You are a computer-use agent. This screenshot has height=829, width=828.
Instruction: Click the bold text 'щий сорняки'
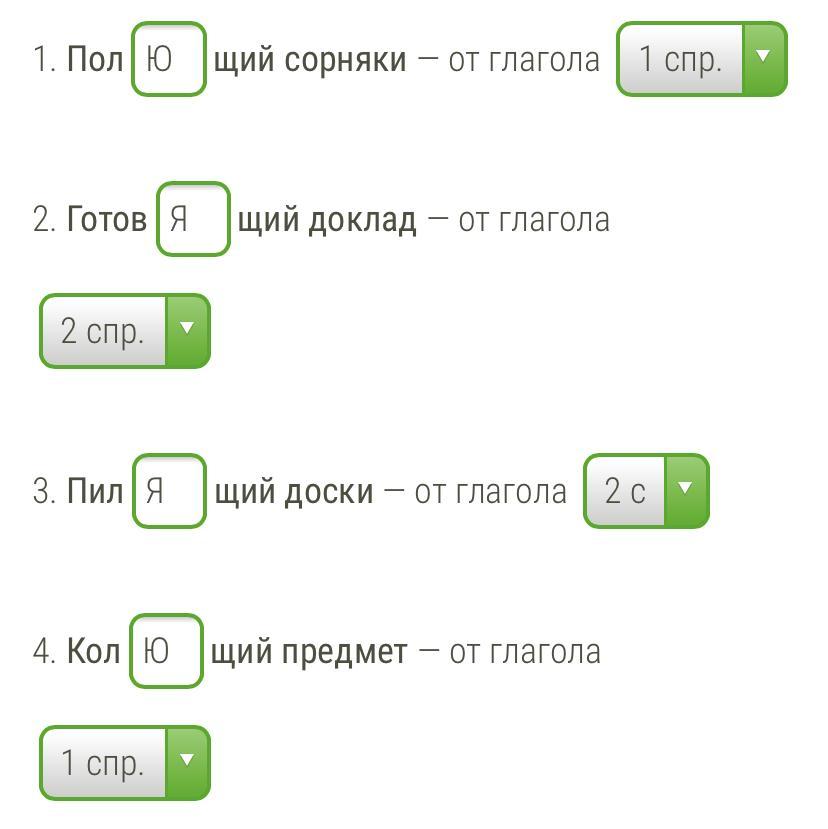click(310, 60)
